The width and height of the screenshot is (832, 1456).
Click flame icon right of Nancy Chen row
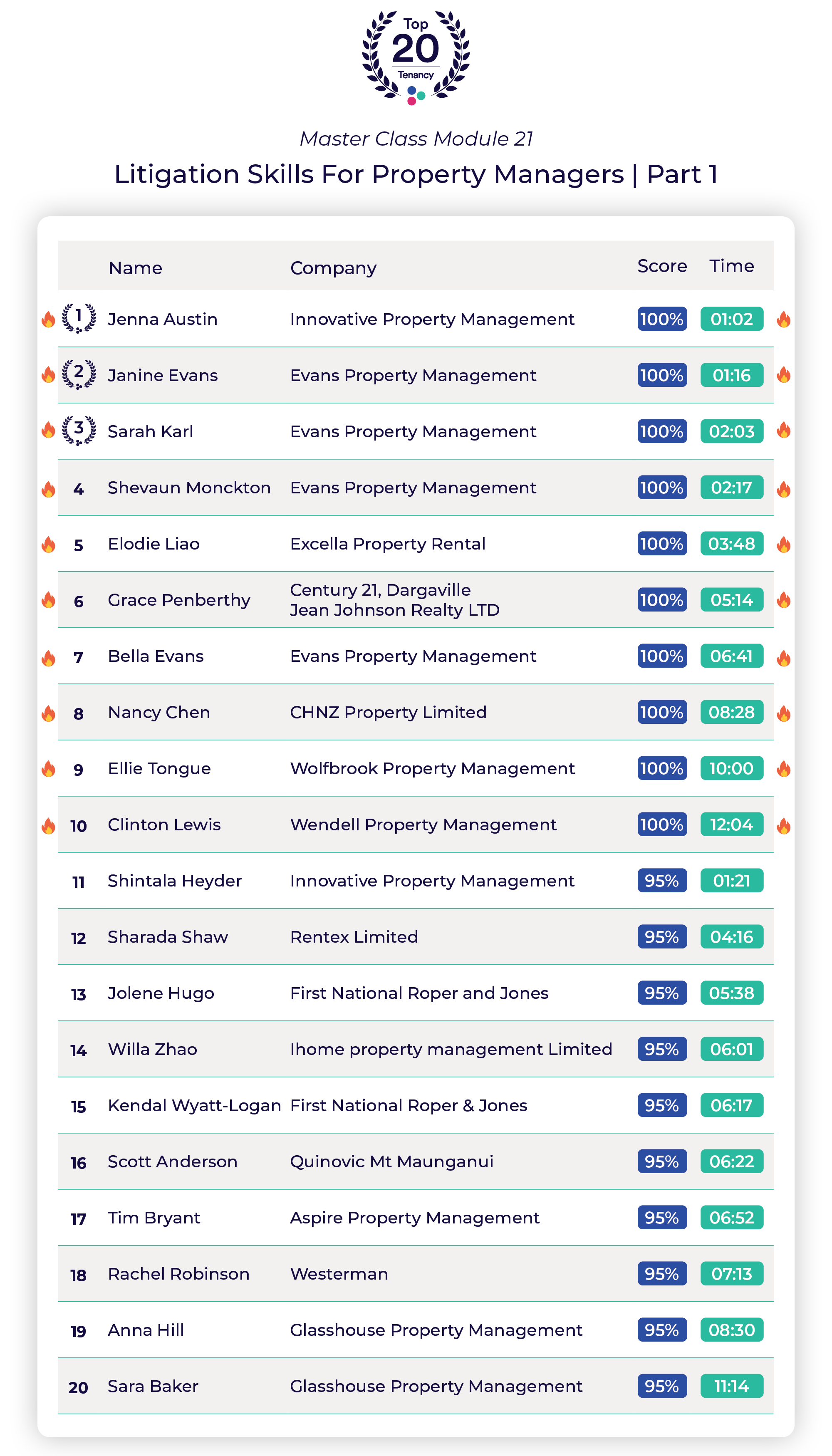783,713
